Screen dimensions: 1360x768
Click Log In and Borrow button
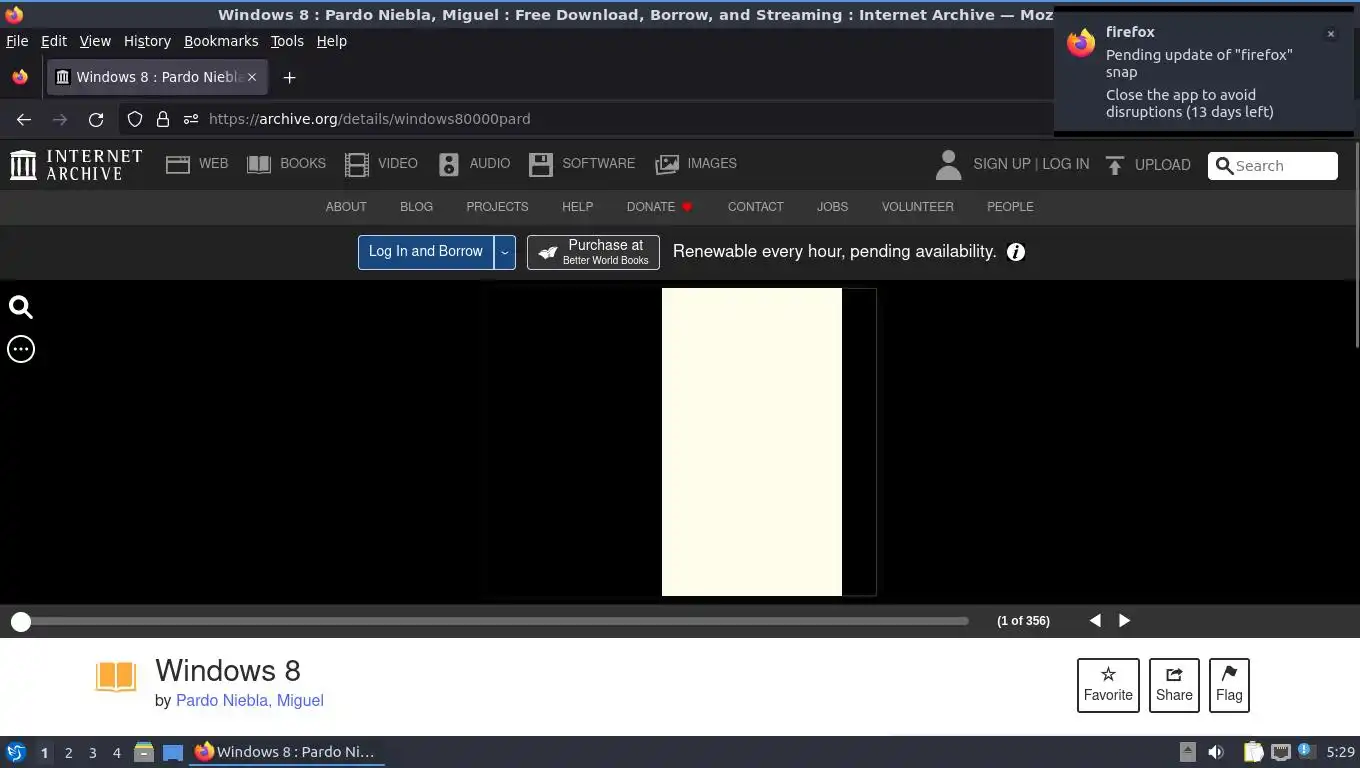[x=426, y=252]
